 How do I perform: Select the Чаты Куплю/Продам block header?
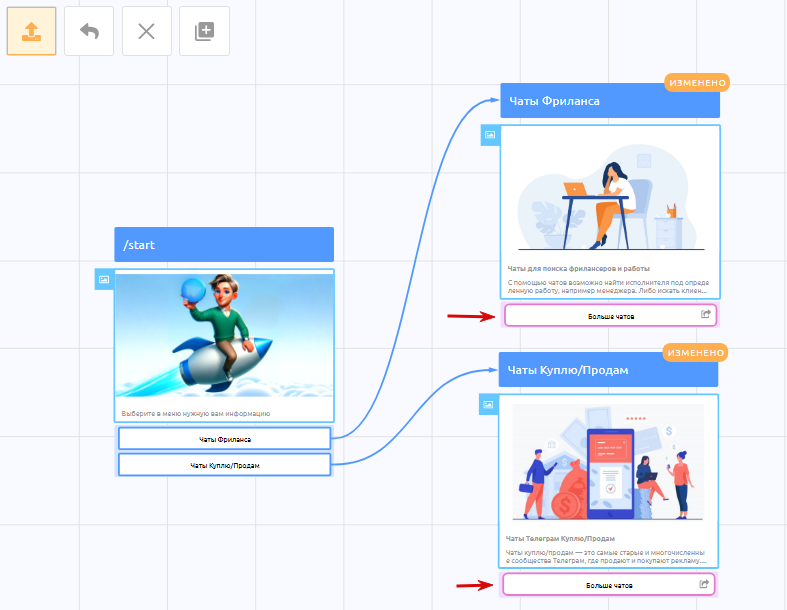tap(608, 370)
